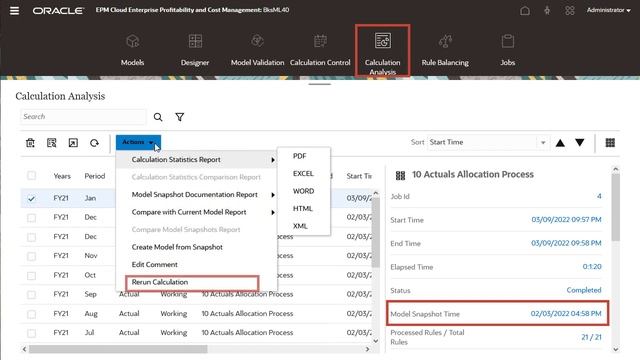Viewport: 640px width, 360px height.
Task: Refresh the calculation analysis list
Action: click(x=94, y=143)
